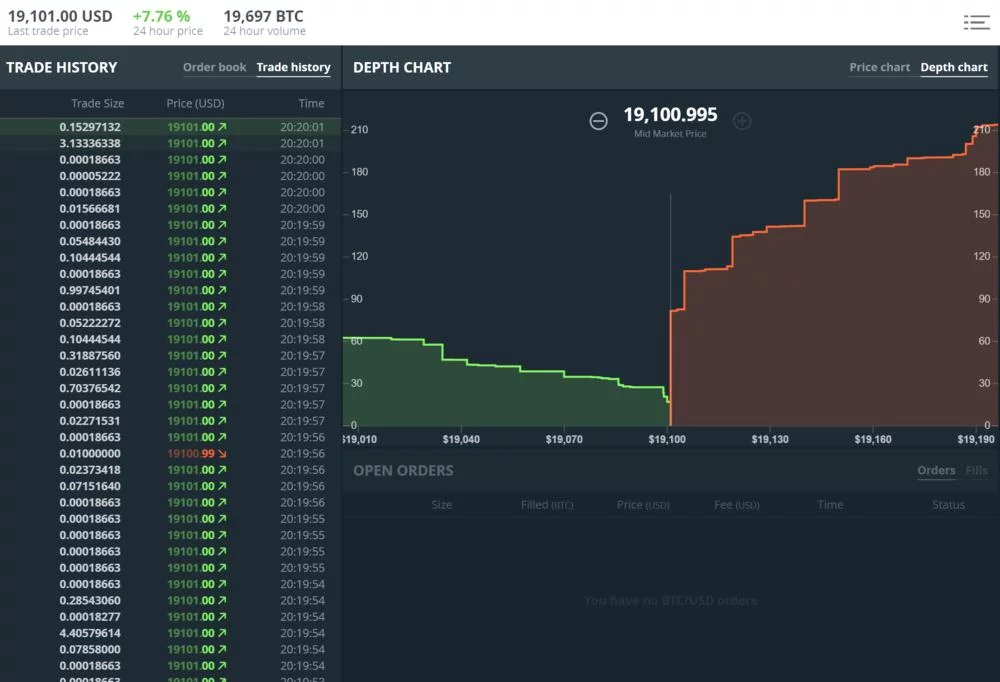Screen dimensions: 1000x682
Task: Select trade size 0.05484430 row
Action: pos(170,241)
